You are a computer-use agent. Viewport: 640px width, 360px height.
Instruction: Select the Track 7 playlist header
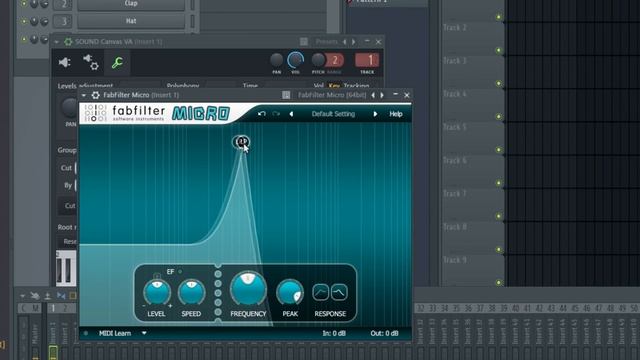tap(473, 204)
